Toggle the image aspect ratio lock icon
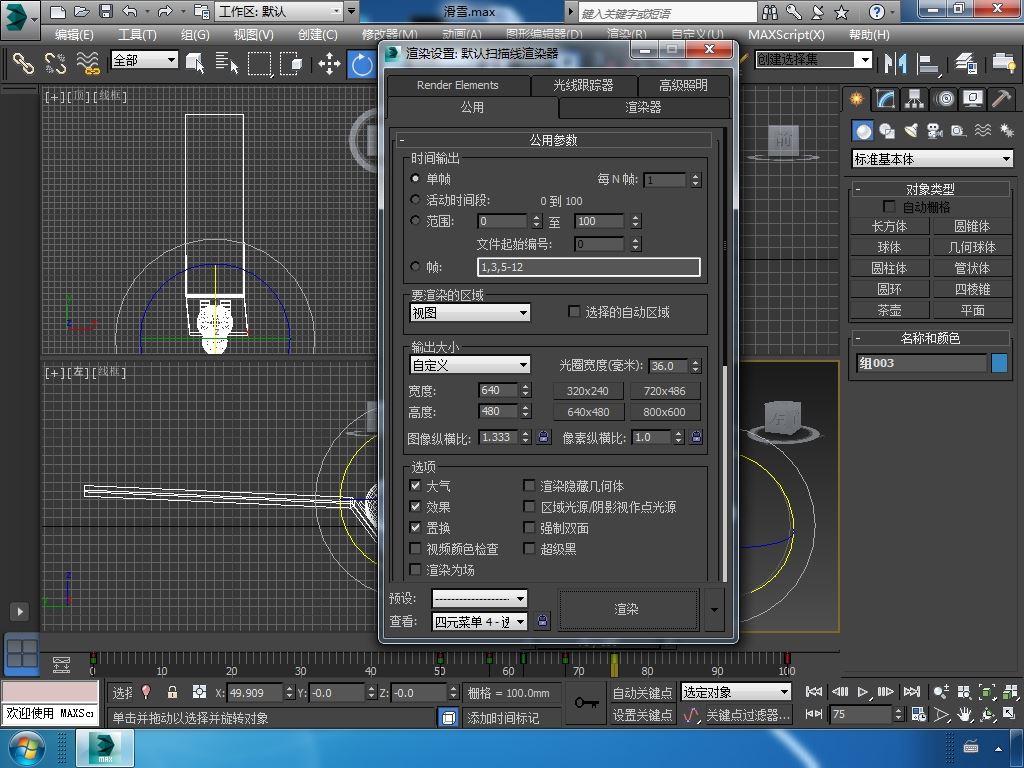 [543, 437]
